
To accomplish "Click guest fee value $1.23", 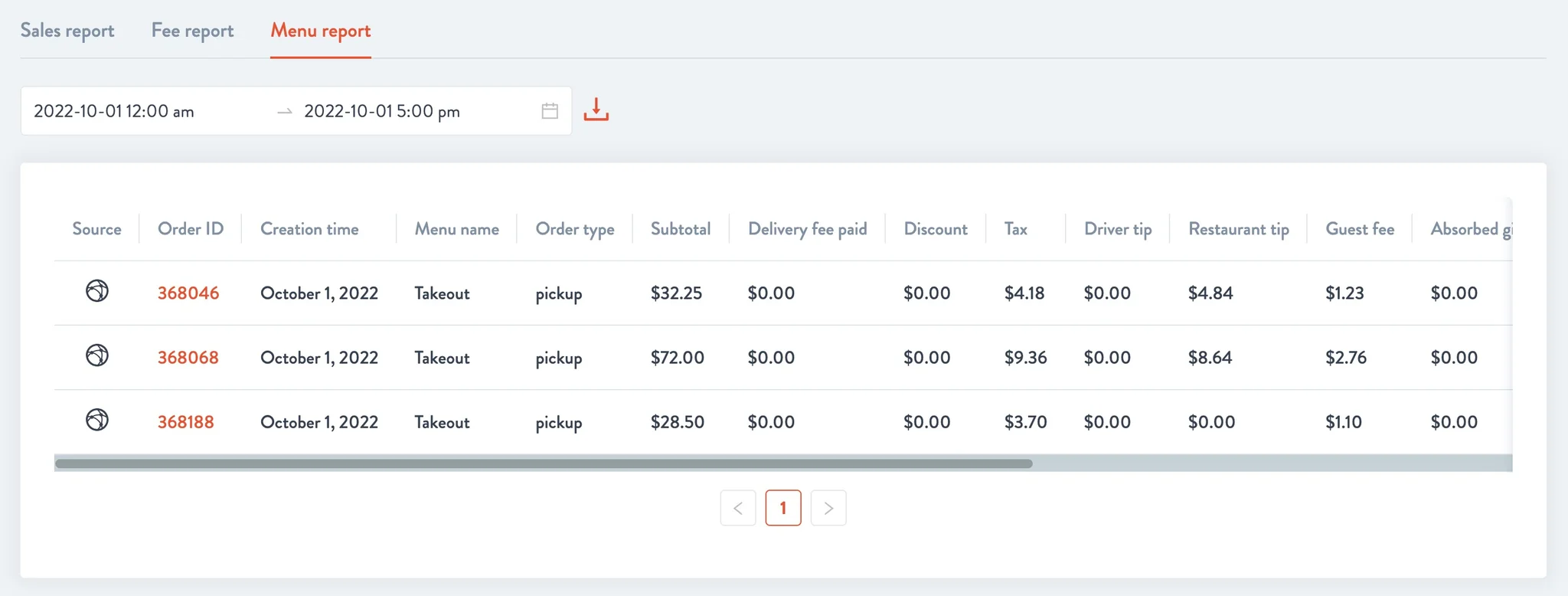I will [x=1344, y=293].
